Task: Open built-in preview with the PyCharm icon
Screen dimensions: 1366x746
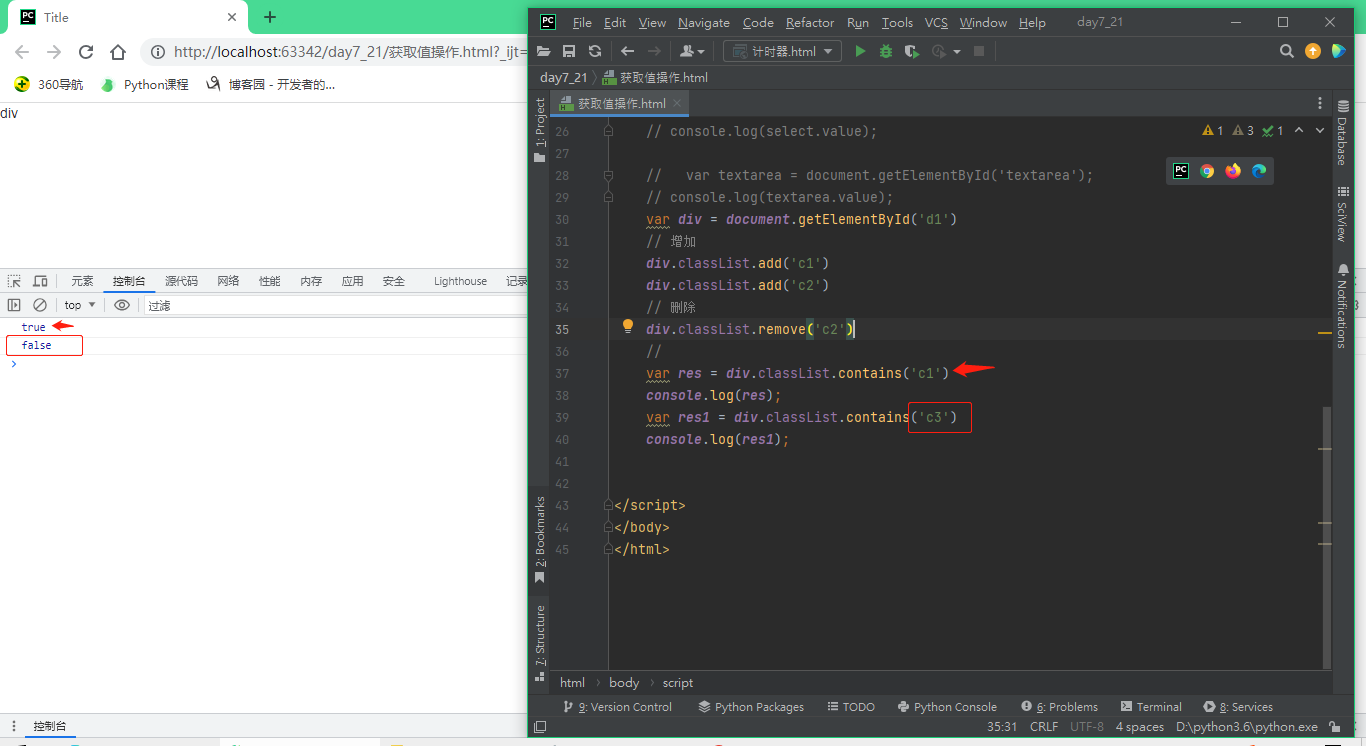Action: [1181, 171]
